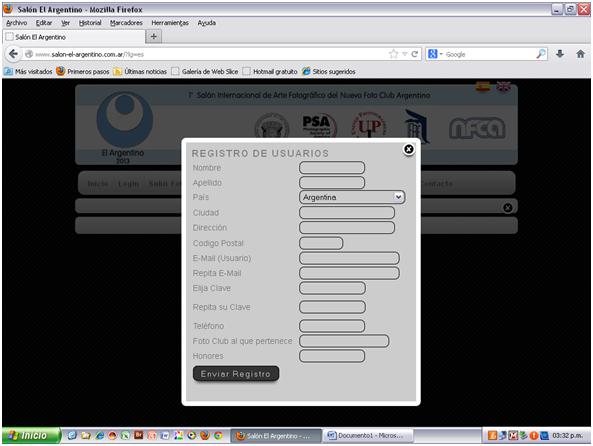The height and width of the screenshot is (446, 593).
Task: Switch site language with the Spanish flag
Action: tap(483, 87)
